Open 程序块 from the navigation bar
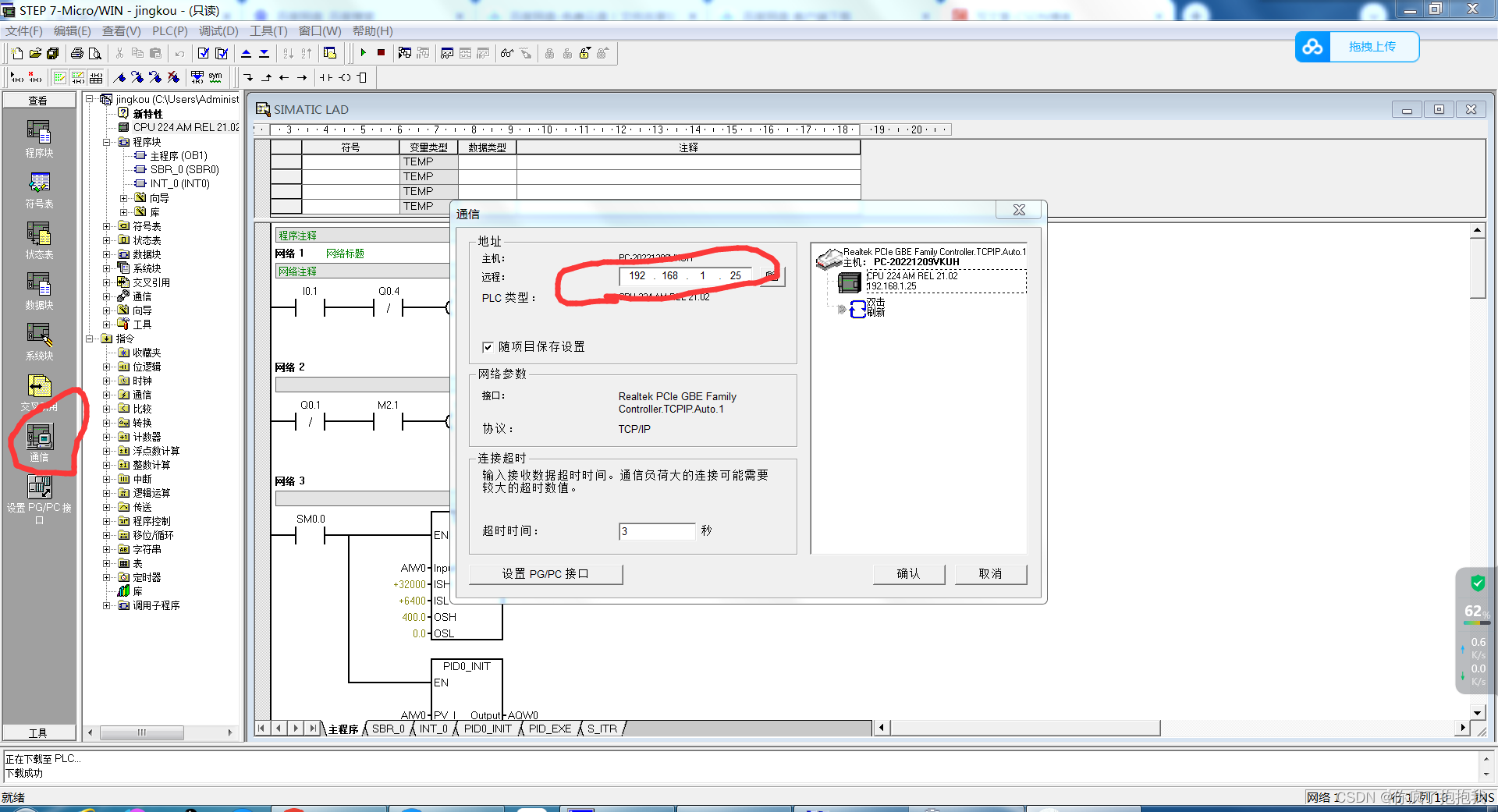The image size is (1498, 812). click(x=39, y=139)
